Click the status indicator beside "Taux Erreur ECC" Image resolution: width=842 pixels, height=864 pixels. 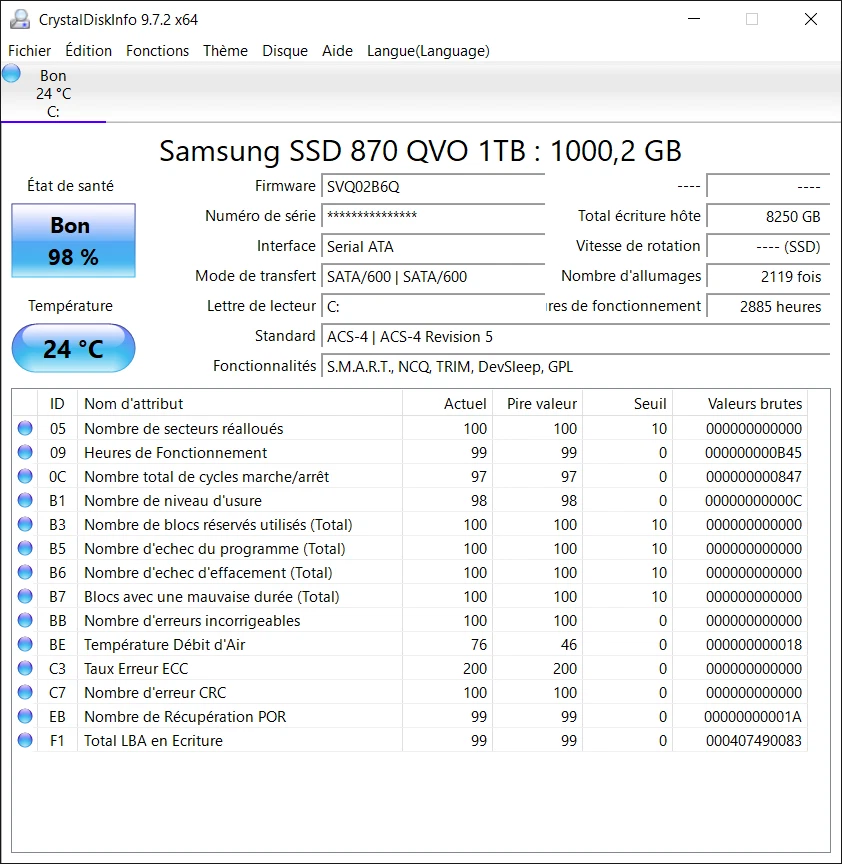[x=24, y=669]
